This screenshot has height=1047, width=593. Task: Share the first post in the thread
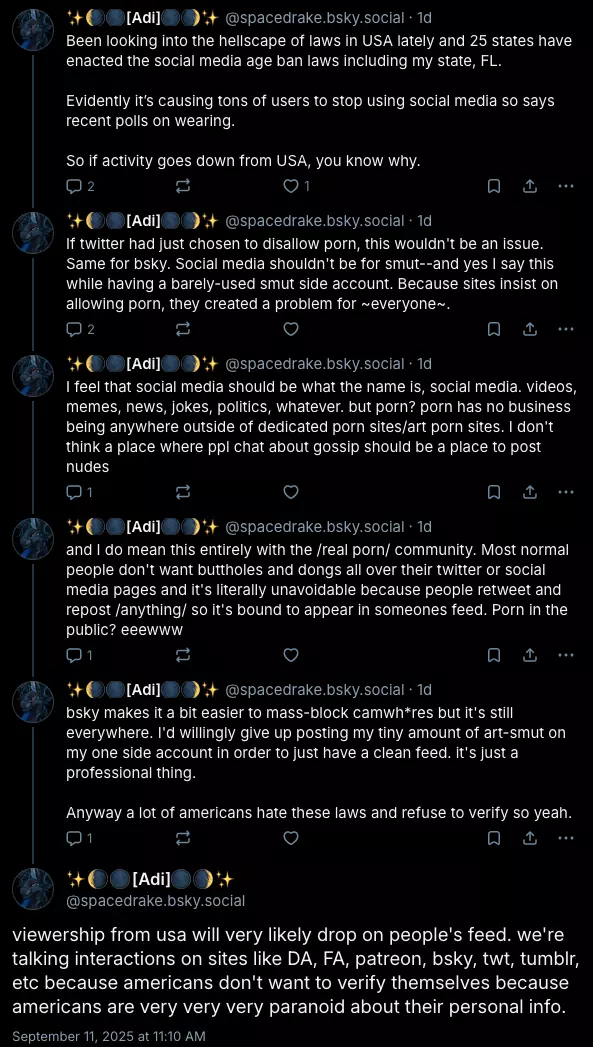tap(530, 187)
